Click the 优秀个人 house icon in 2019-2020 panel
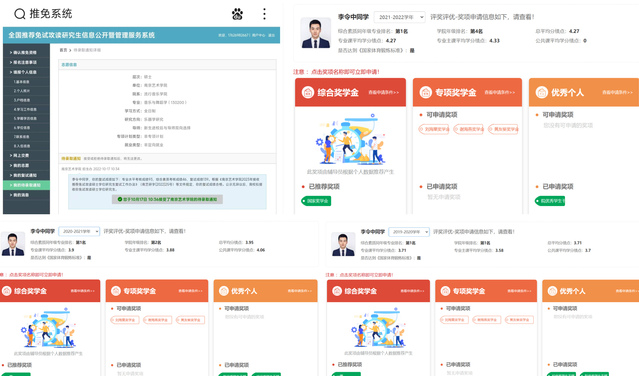The width and height of the screenshot is (639, 376). tap(552, 291)
